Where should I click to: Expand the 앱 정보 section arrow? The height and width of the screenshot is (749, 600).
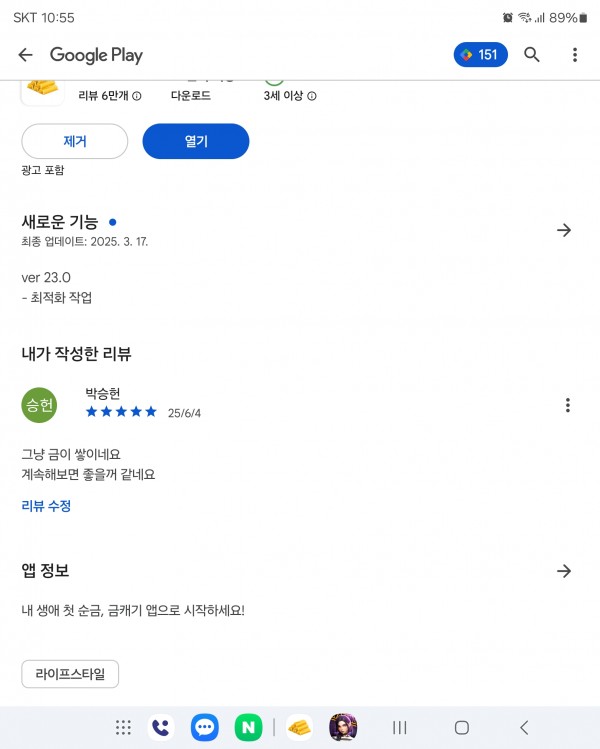(564, 571)
